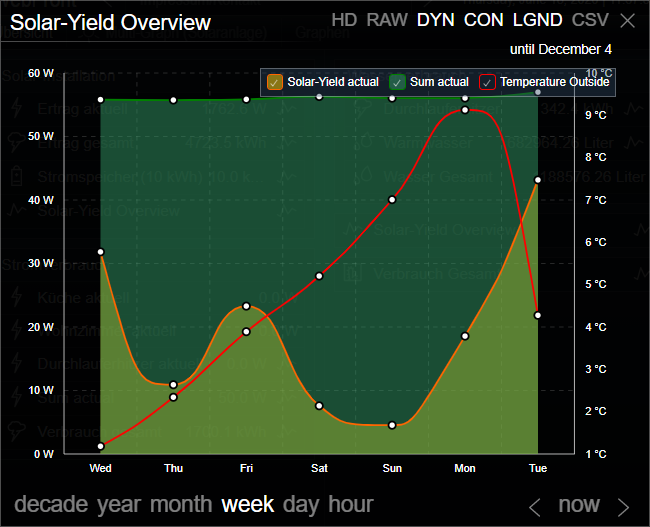The image size is (650, 527).
Task: Jump to now in the chart
Action: coord(579,505)
